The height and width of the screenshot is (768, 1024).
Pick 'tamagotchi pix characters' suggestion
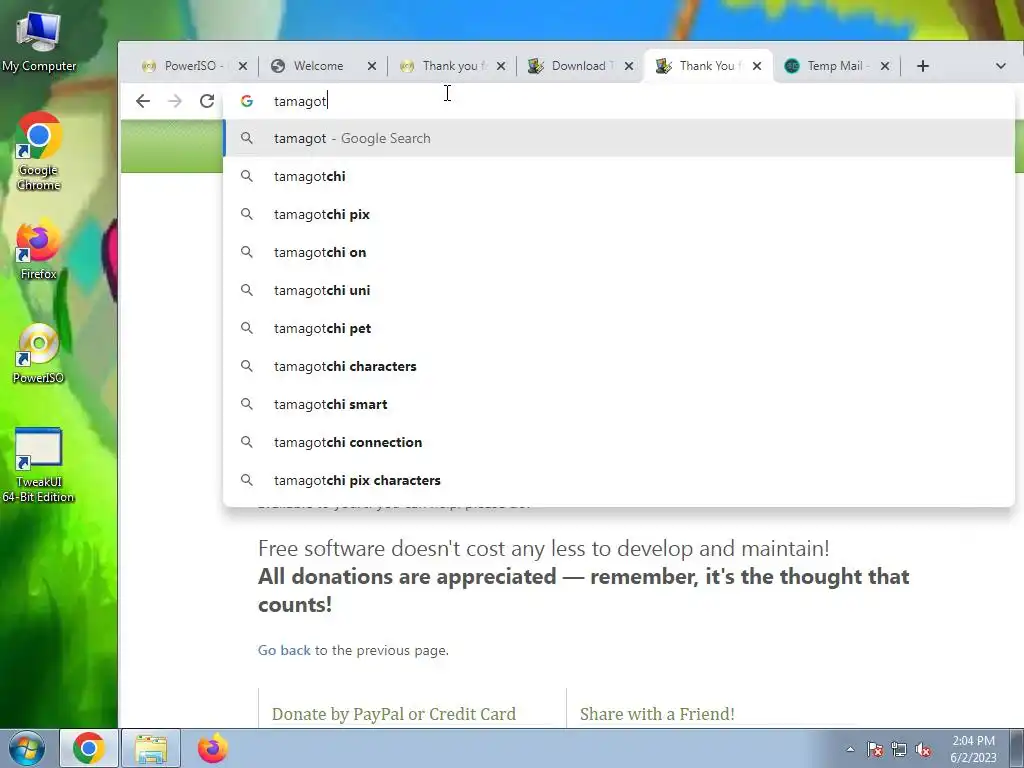(x=619, y=480)
